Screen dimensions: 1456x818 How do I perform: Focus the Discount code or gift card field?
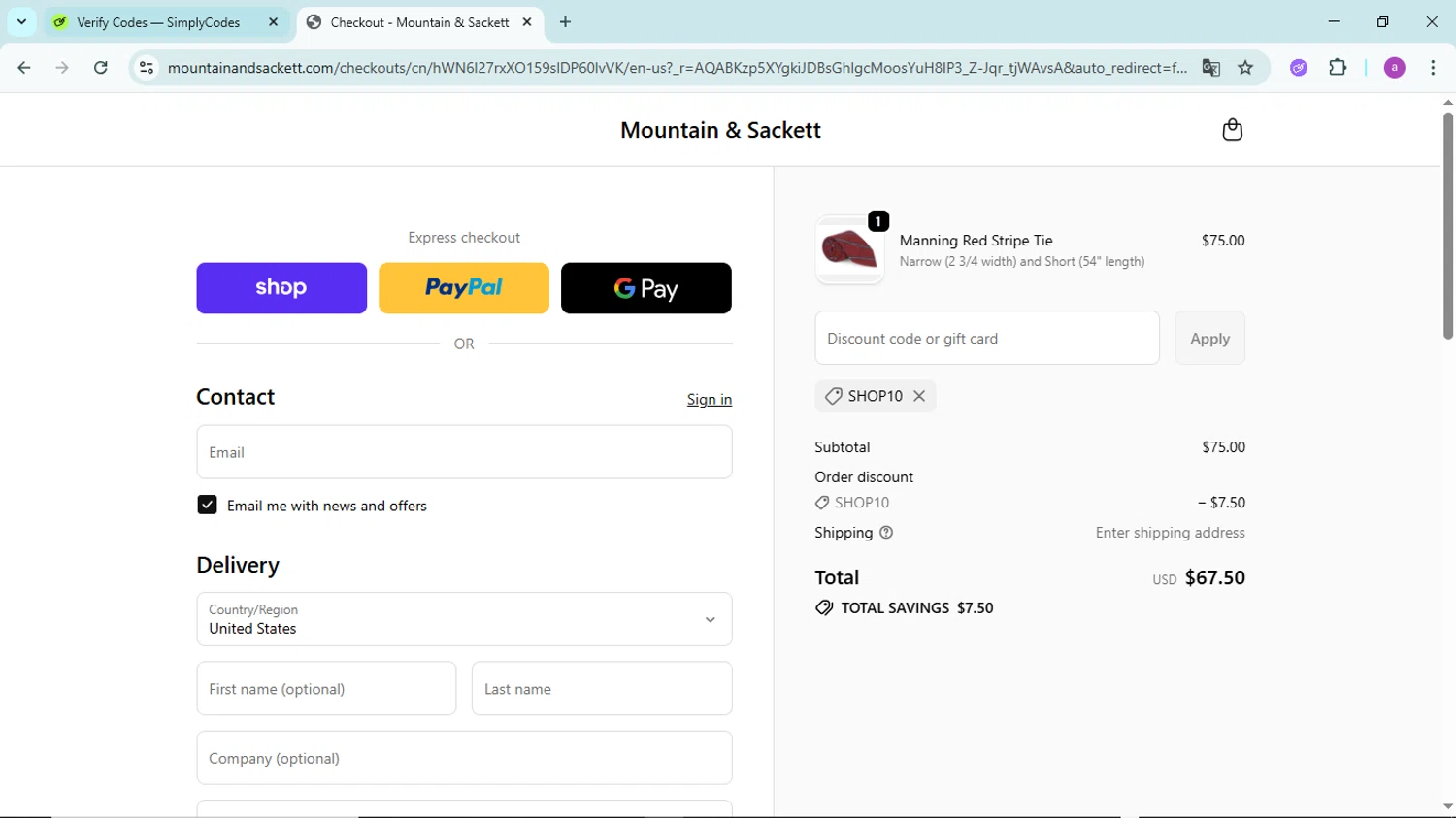[987, 338]
